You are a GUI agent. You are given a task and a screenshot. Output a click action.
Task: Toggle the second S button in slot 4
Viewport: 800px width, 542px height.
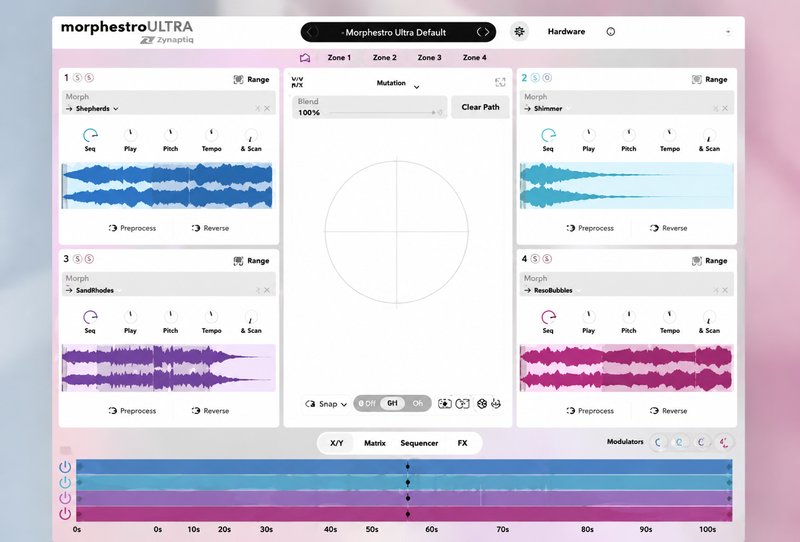[547, 259]
